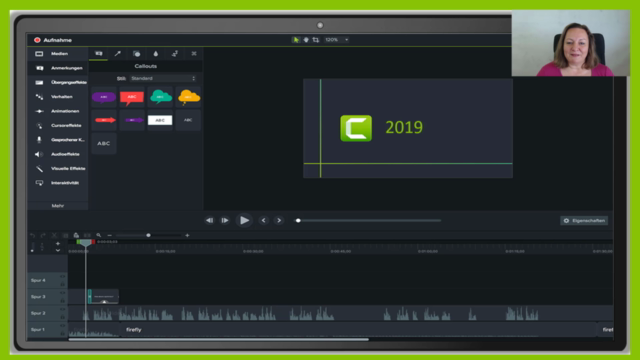Add a new track with plus
The height and width of the screenshot is (360, 640).
point(58,243)
